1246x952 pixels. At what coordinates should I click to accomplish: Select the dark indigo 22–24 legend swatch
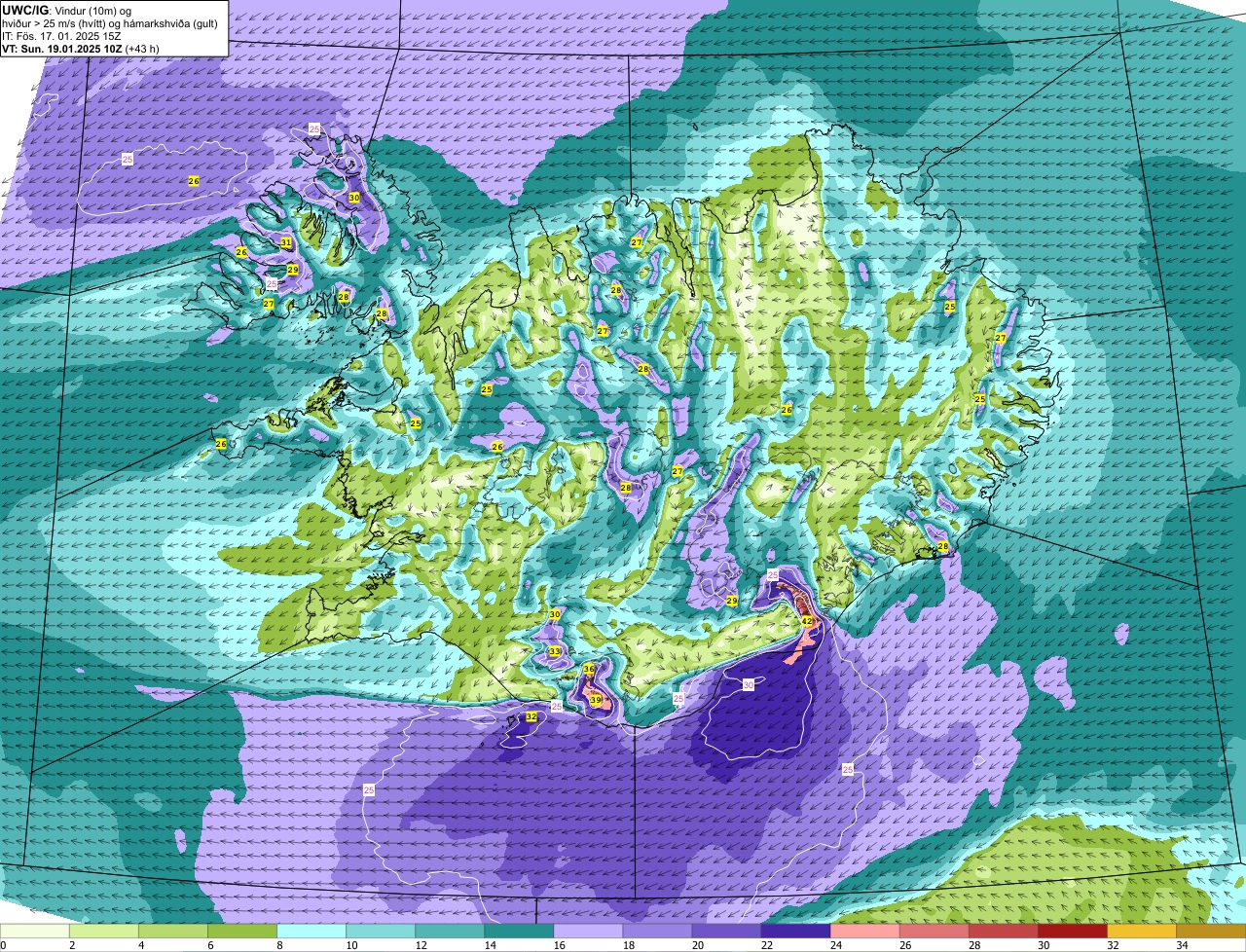pyautogui.click(x=795, y=931)
